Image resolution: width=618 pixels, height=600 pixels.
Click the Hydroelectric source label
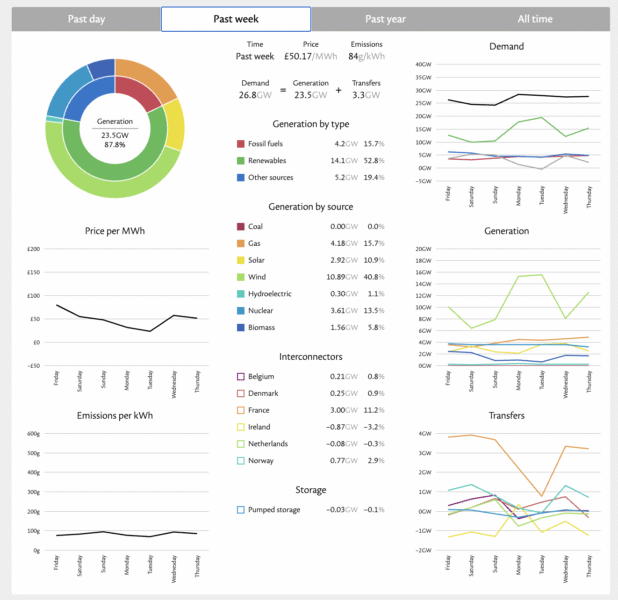click(277, 296)
